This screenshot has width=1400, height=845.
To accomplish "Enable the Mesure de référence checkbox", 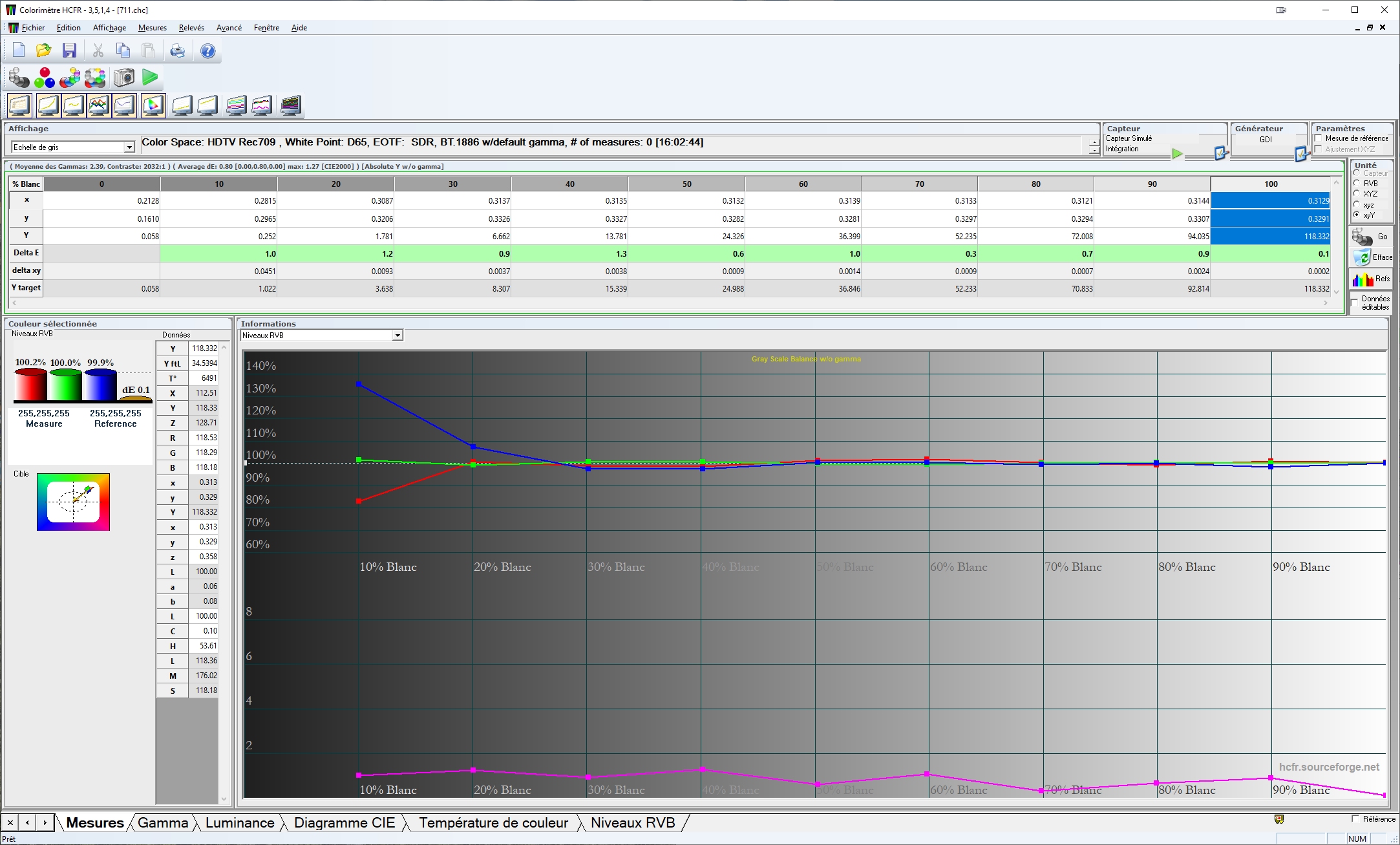I will tap(1319, 138).
